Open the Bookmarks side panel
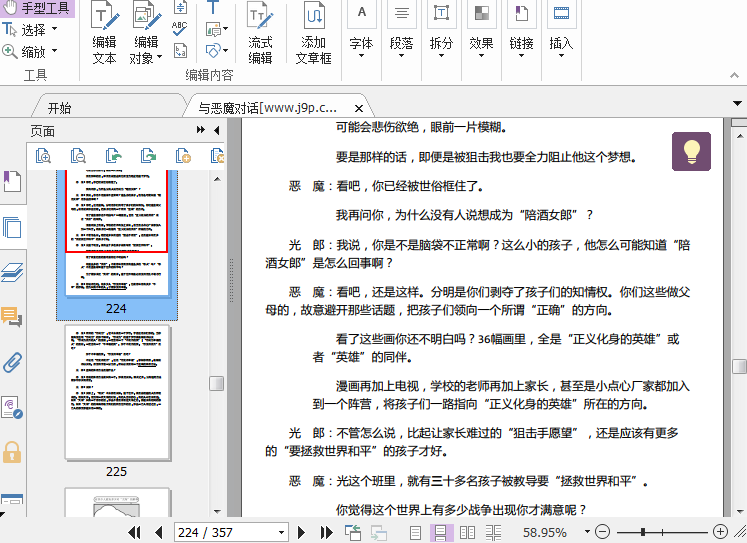This screenshot has width=747, height=543. coord(12,181)
